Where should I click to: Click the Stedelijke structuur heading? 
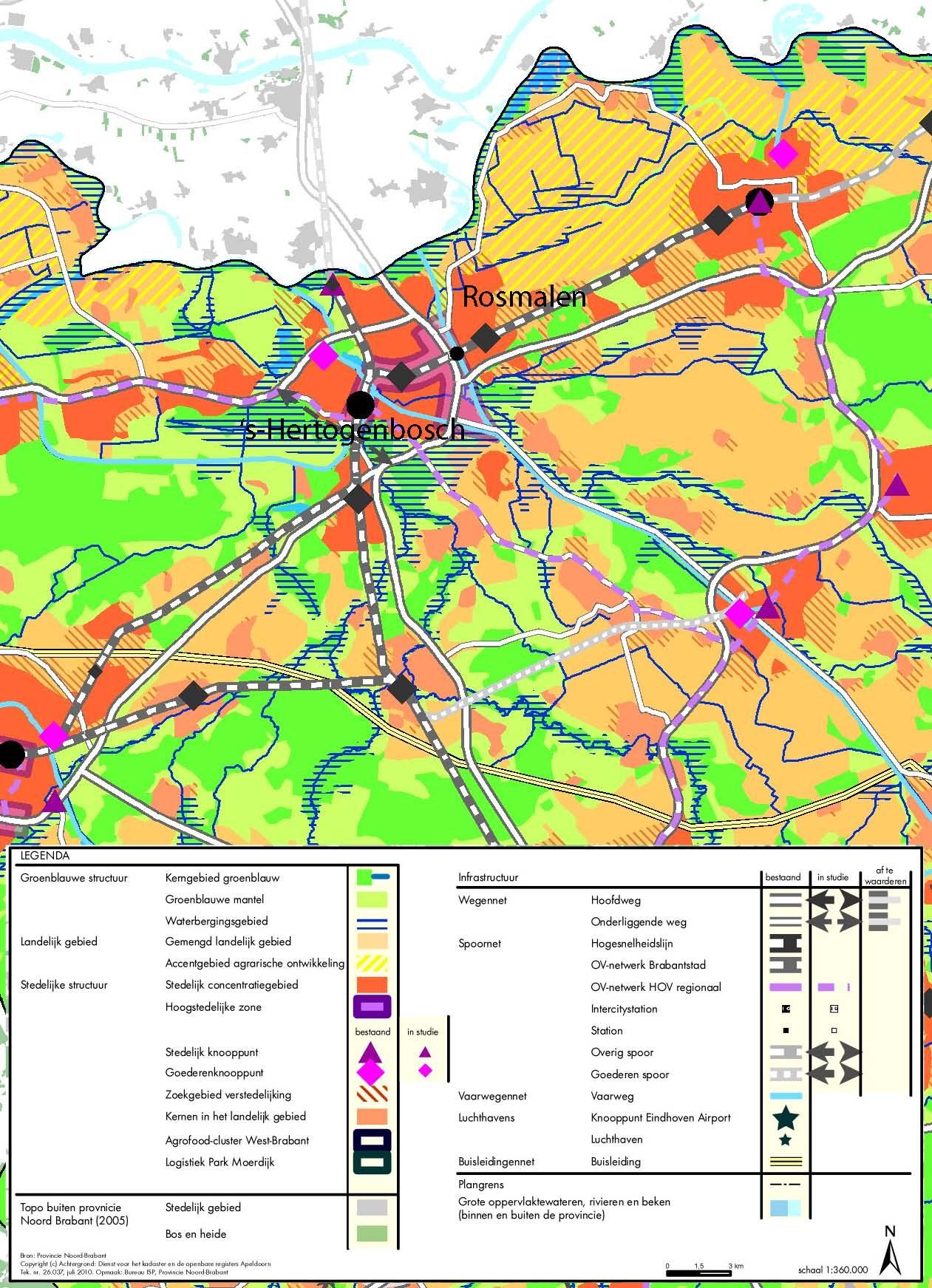point(64,985)
